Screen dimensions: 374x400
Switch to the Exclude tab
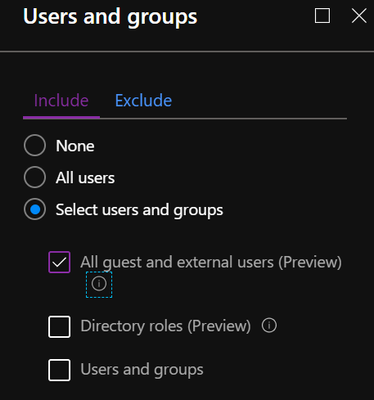[x=143, y=101]
